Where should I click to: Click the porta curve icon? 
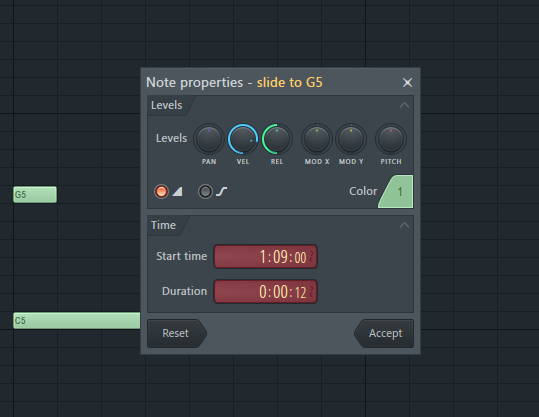point(222,191)
